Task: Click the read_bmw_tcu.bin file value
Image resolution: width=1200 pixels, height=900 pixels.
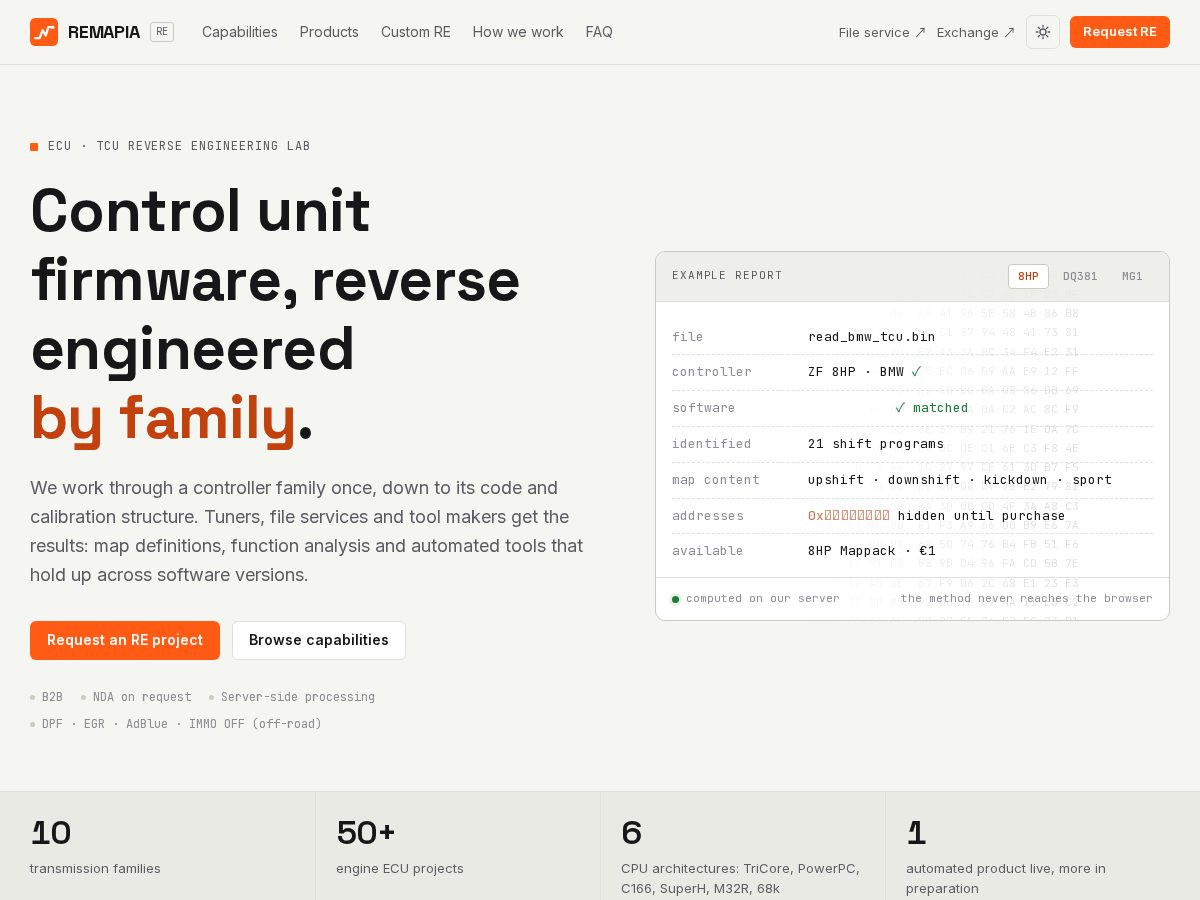Action: (x=872, y=337)
